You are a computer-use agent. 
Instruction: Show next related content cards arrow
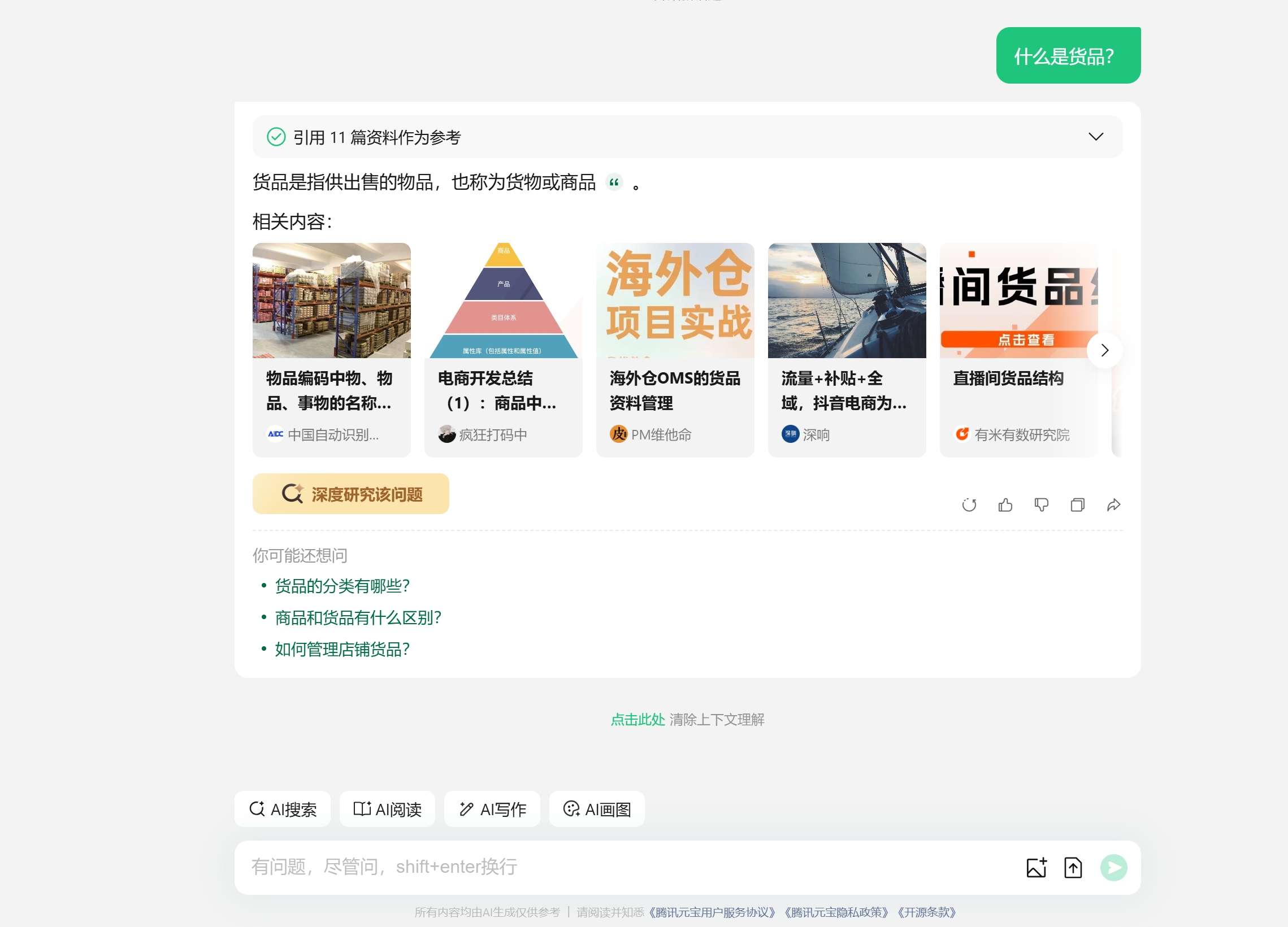pos(1104,350)
